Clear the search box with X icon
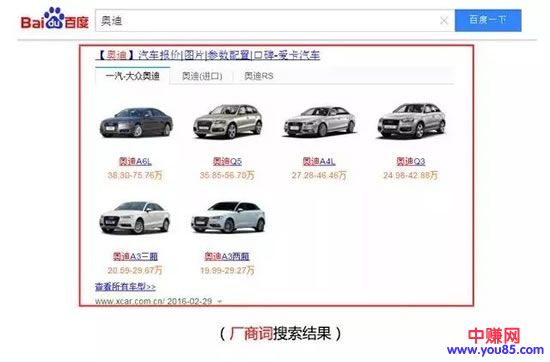Screen dimensions: 550x362 (444, 21)
